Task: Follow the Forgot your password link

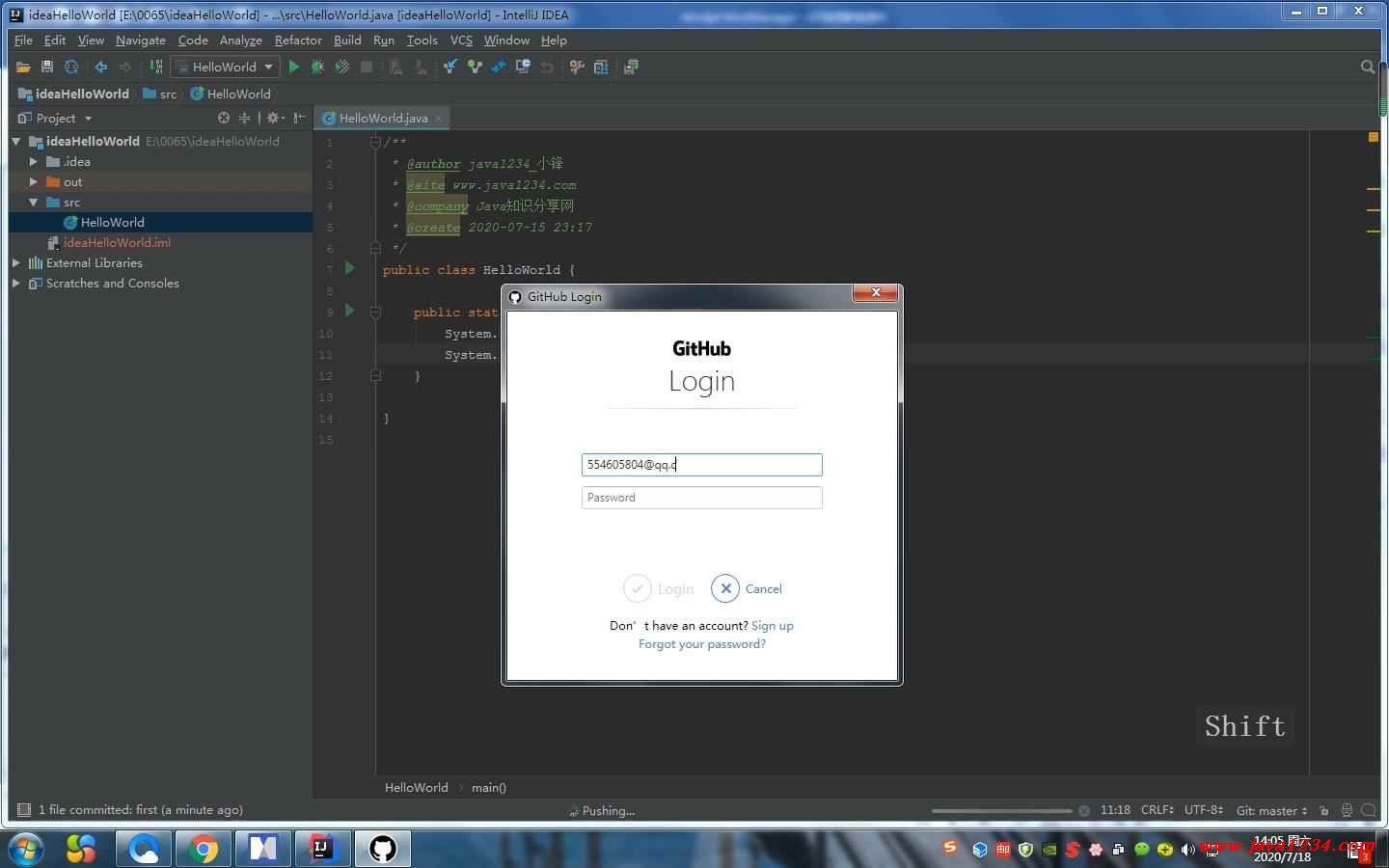Action: coord(702,644)
